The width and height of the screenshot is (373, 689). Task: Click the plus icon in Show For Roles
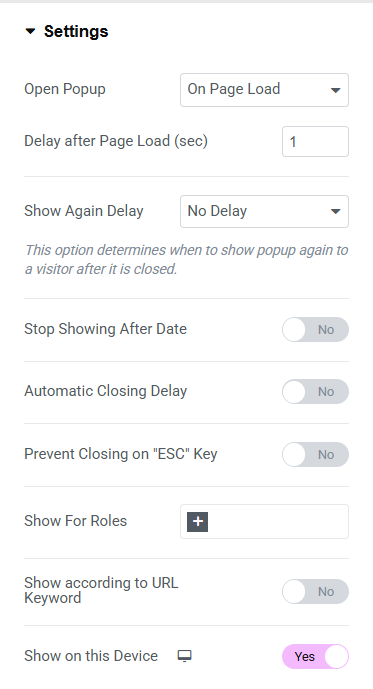[197, 522]
